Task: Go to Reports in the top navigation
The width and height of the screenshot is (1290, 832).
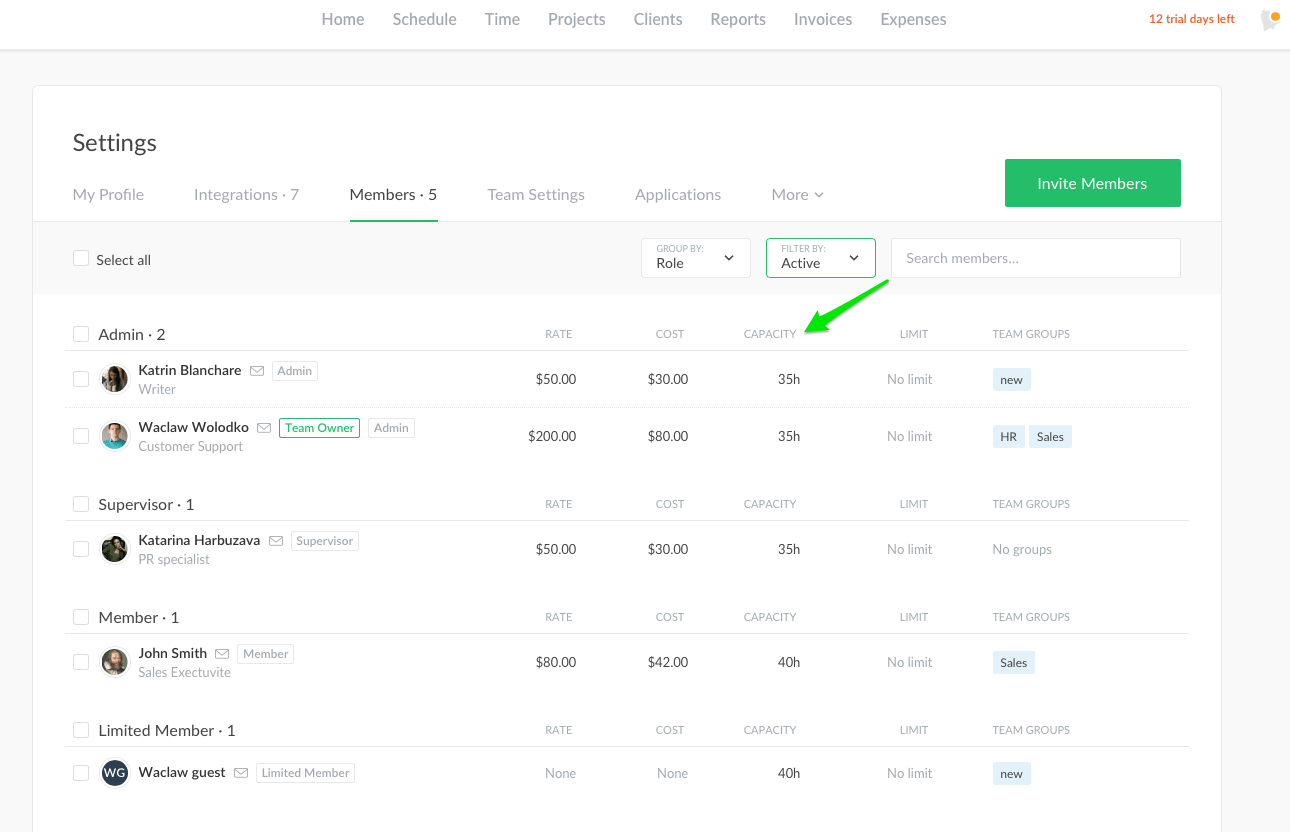Action: [x=738, y=20]
